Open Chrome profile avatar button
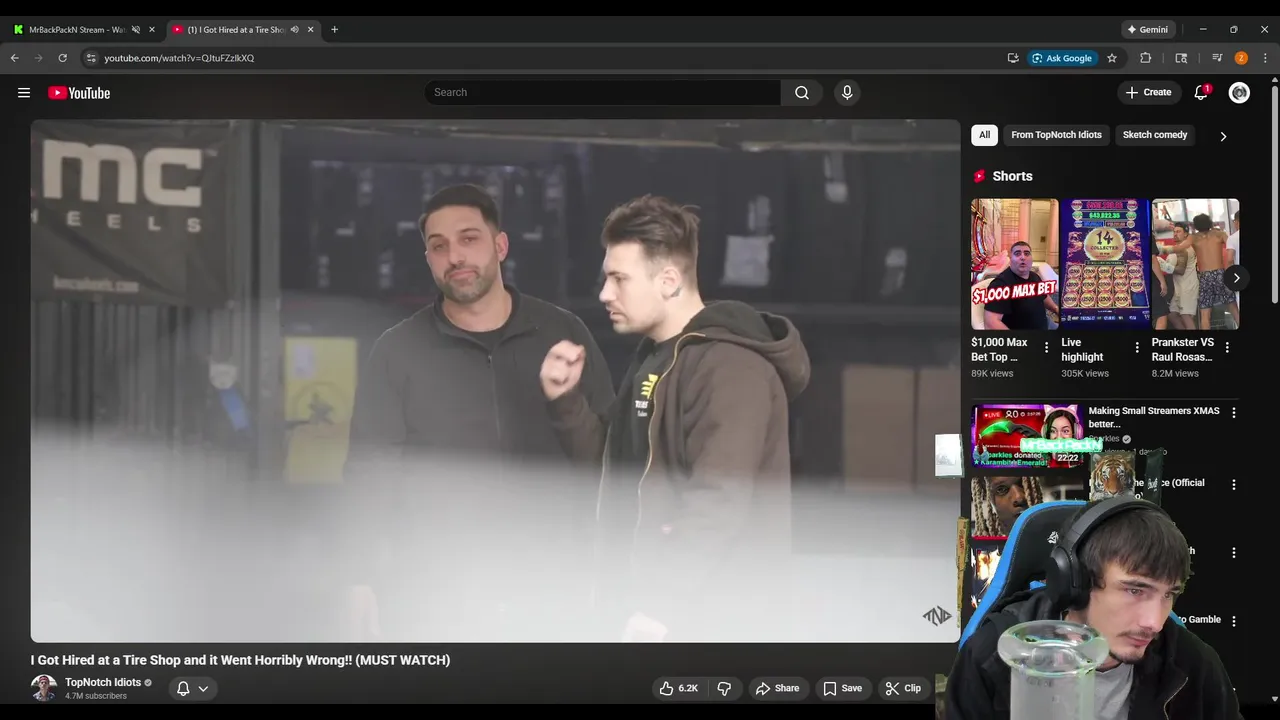 coord(1241,58)
